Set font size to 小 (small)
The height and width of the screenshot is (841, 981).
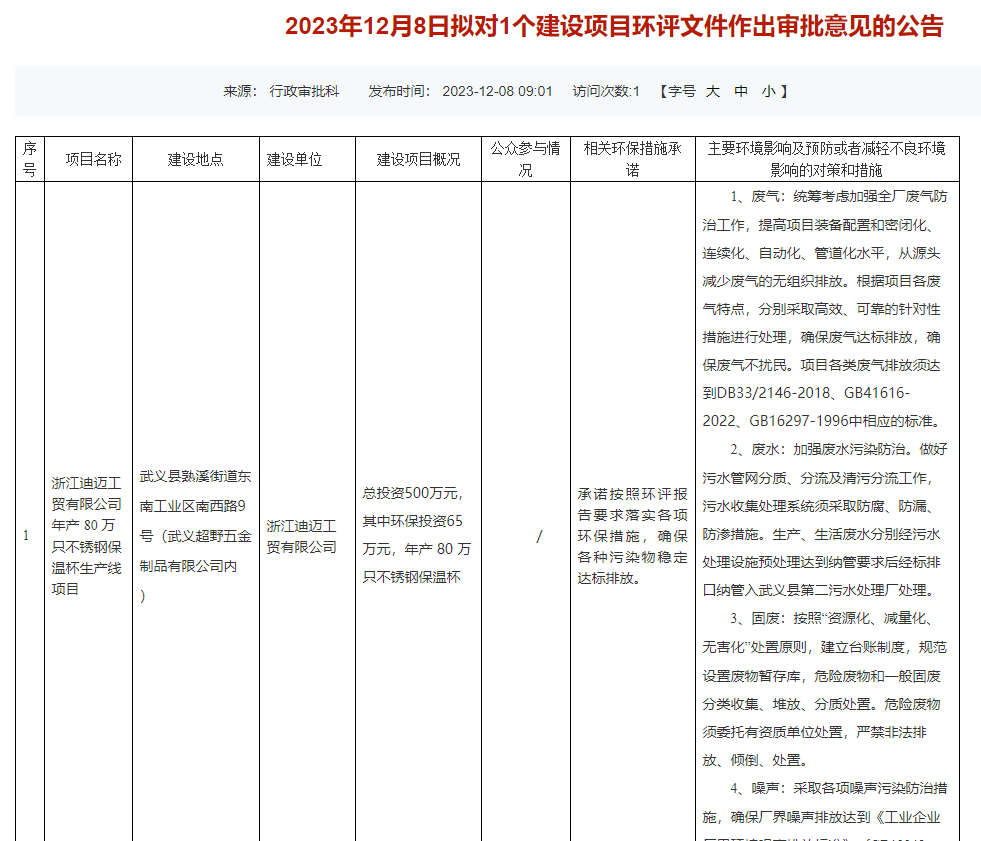[768, 91]
